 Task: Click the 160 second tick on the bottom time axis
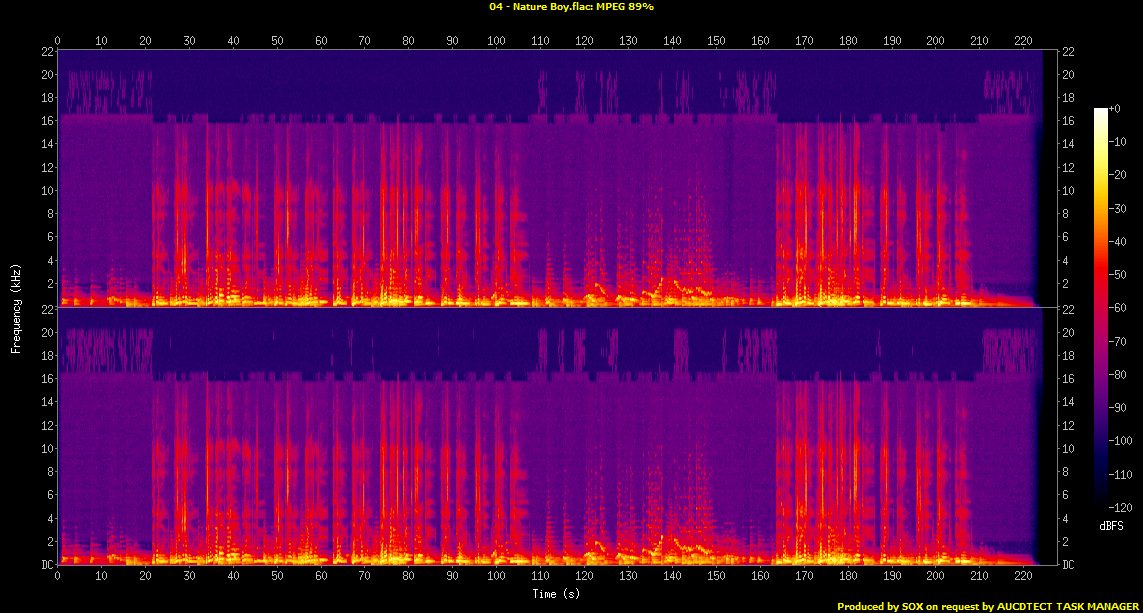(759, 577)
